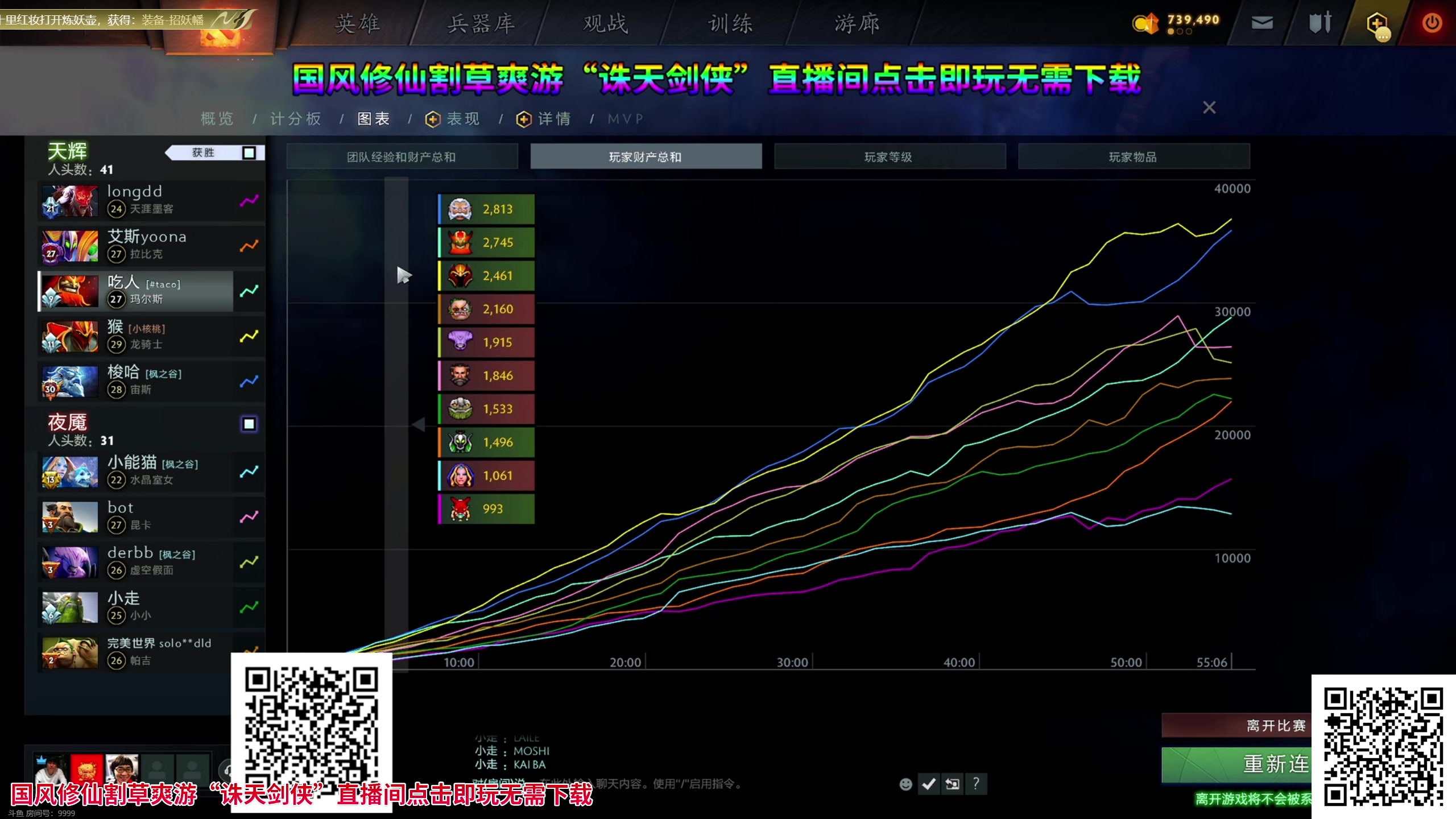Viewport: 1456px width, 819px height.
Task: Click hero icon next to 2,160 net worth
Action: [x=460, y=309]
